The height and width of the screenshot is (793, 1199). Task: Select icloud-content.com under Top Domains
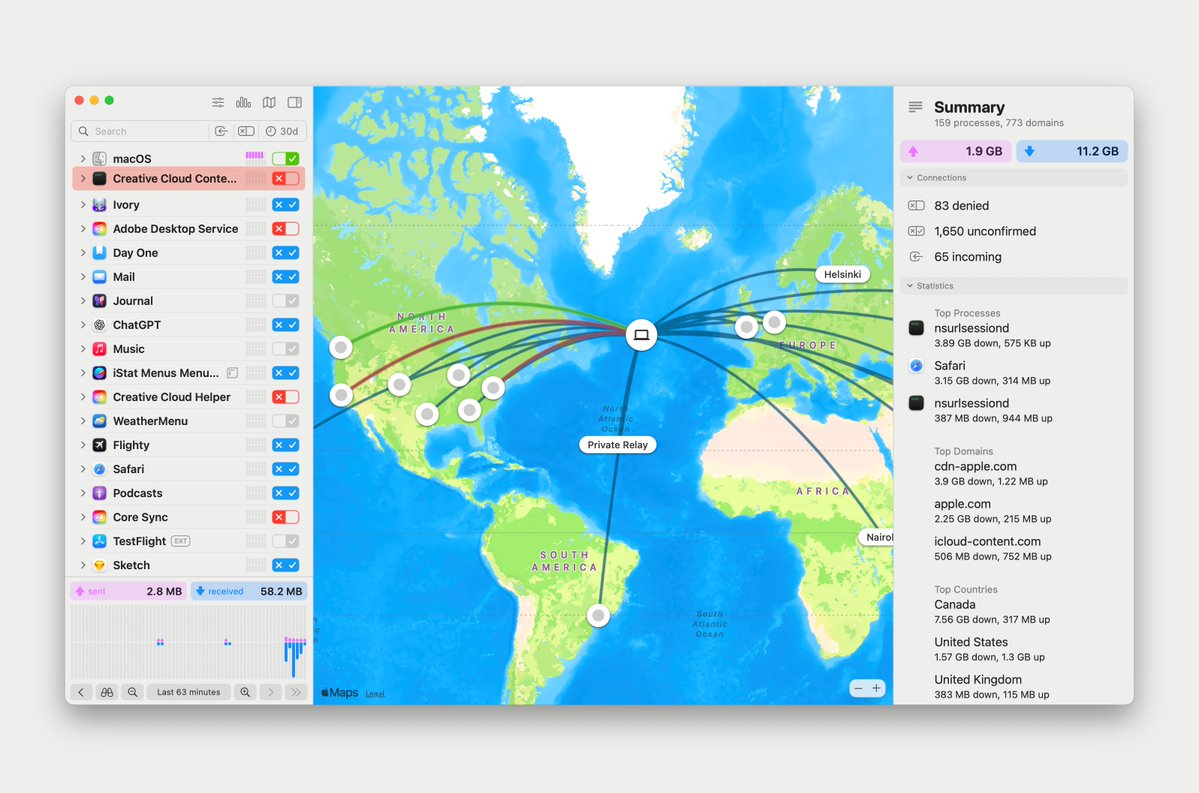987,541
